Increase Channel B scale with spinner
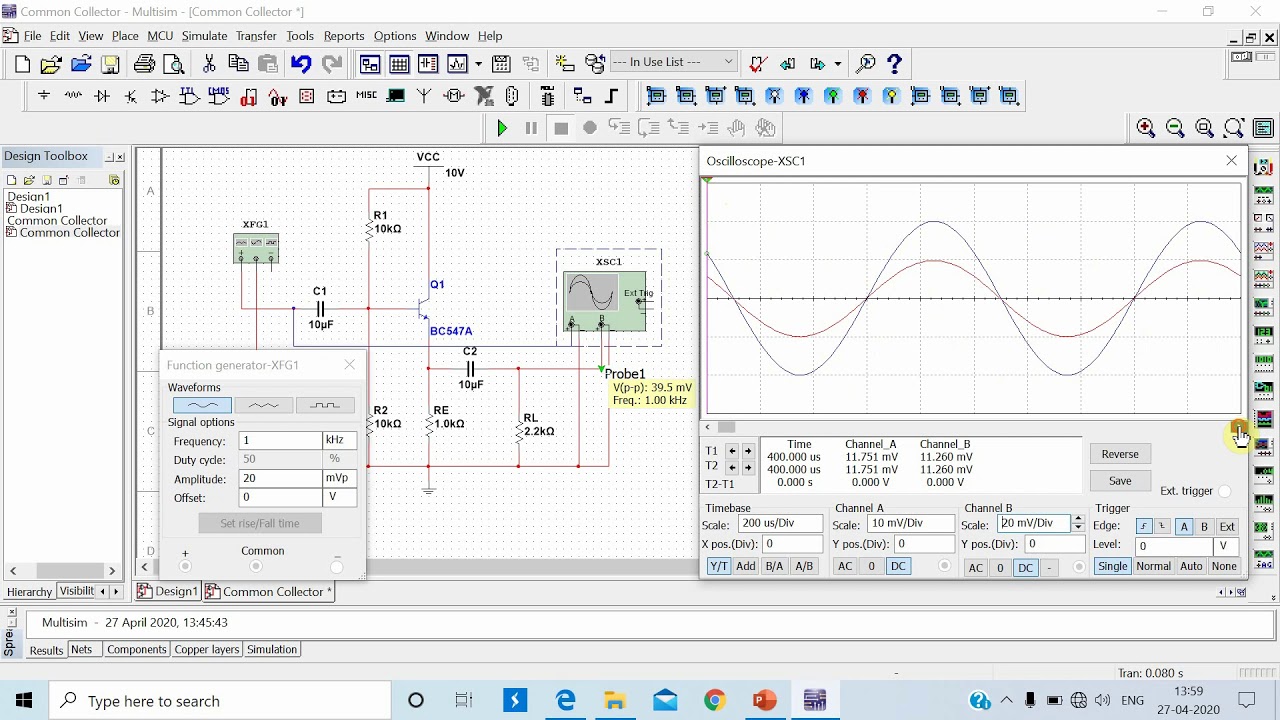Viewport: 1280px width, 720px height. pos(1077,520)
